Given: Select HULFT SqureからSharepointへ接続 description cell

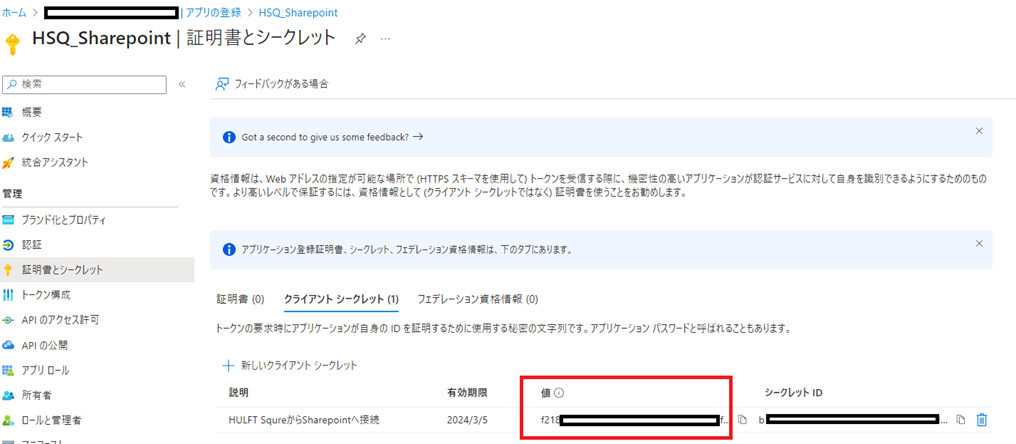Looking at the screenshot, I should [304, 420].
